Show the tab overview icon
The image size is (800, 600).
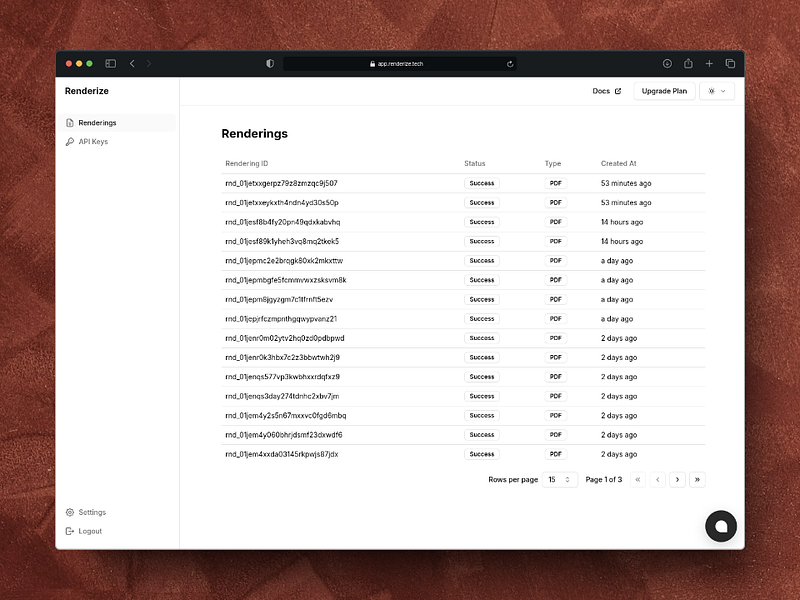point(730,64)
